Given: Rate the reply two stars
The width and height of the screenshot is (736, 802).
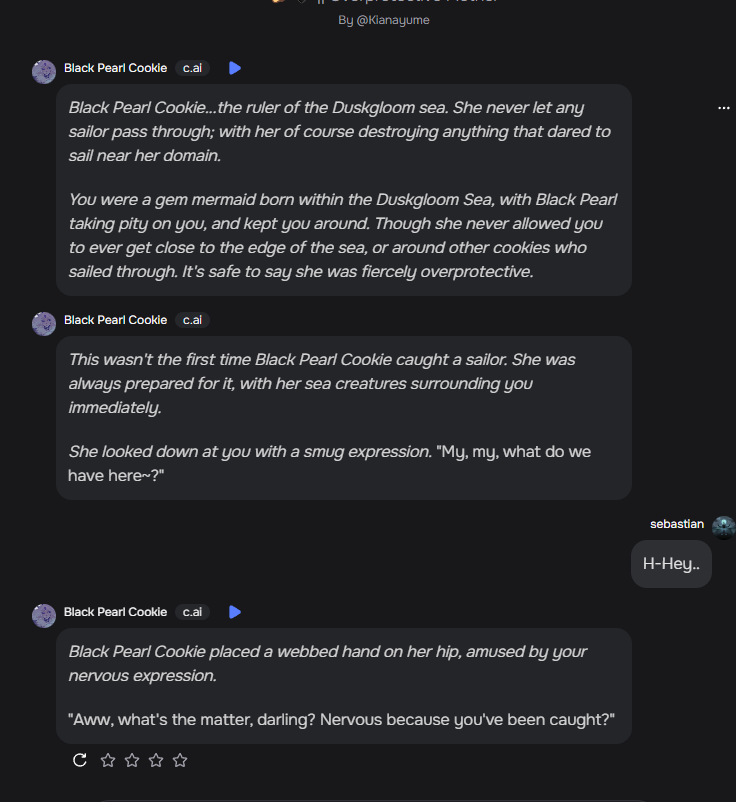Looking at the screenshot, I should point(132,760).
